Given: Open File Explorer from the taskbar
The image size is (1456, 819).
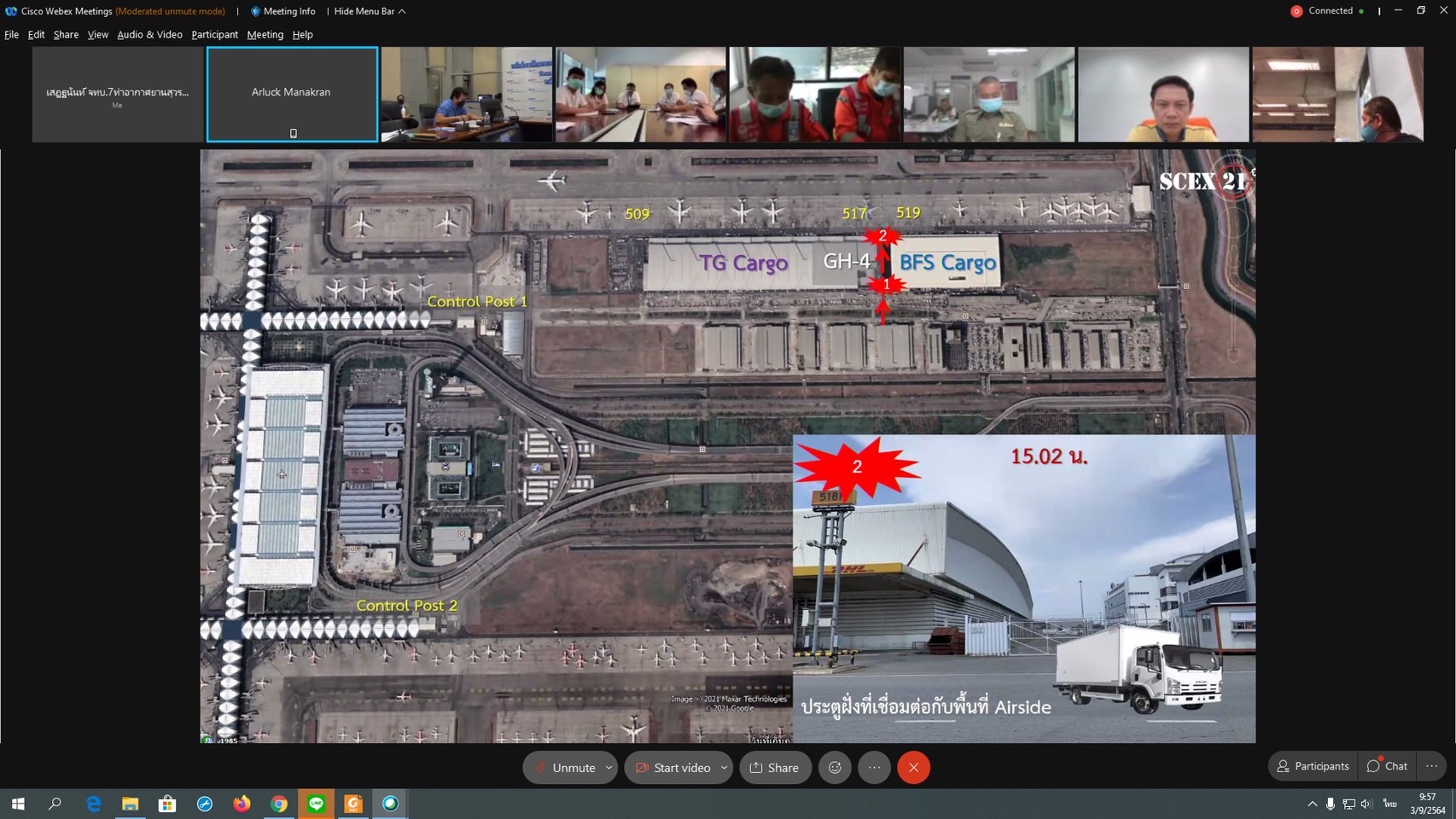Looking at the screenshot, I should (130, 804).
